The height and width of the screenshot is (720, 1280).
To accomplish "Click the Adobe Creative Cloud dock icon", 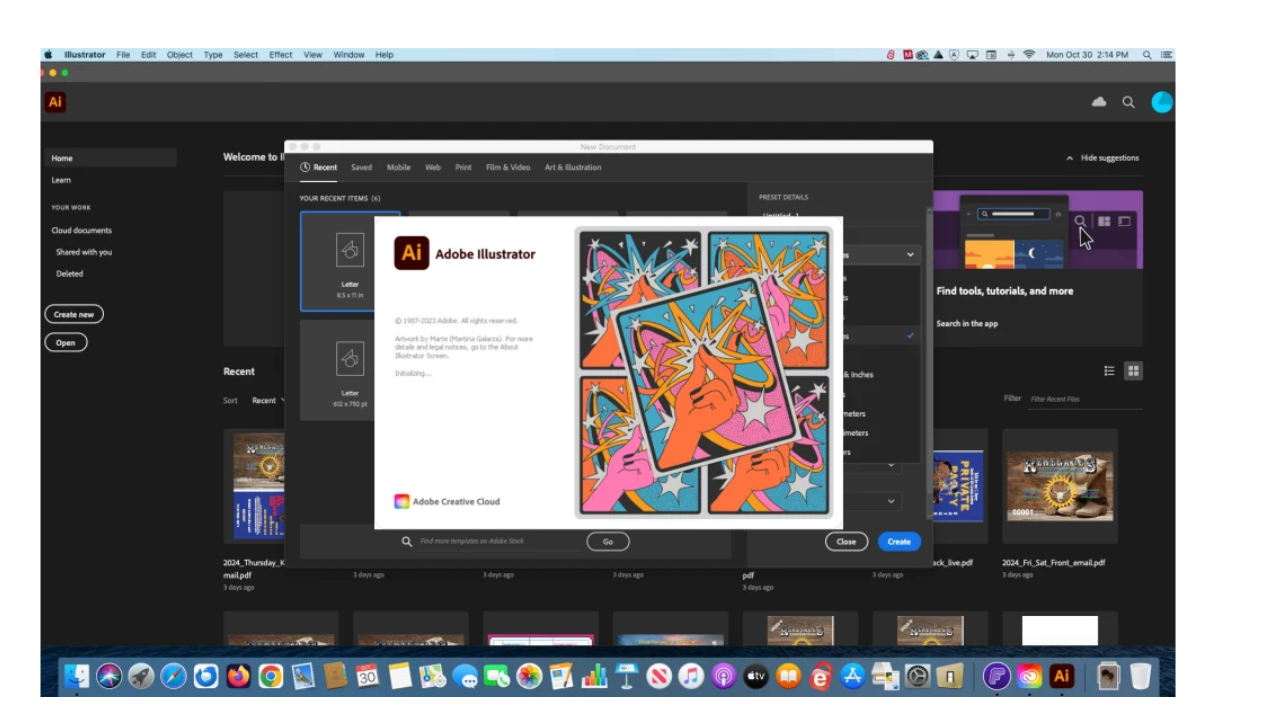I will point(1029,677).
